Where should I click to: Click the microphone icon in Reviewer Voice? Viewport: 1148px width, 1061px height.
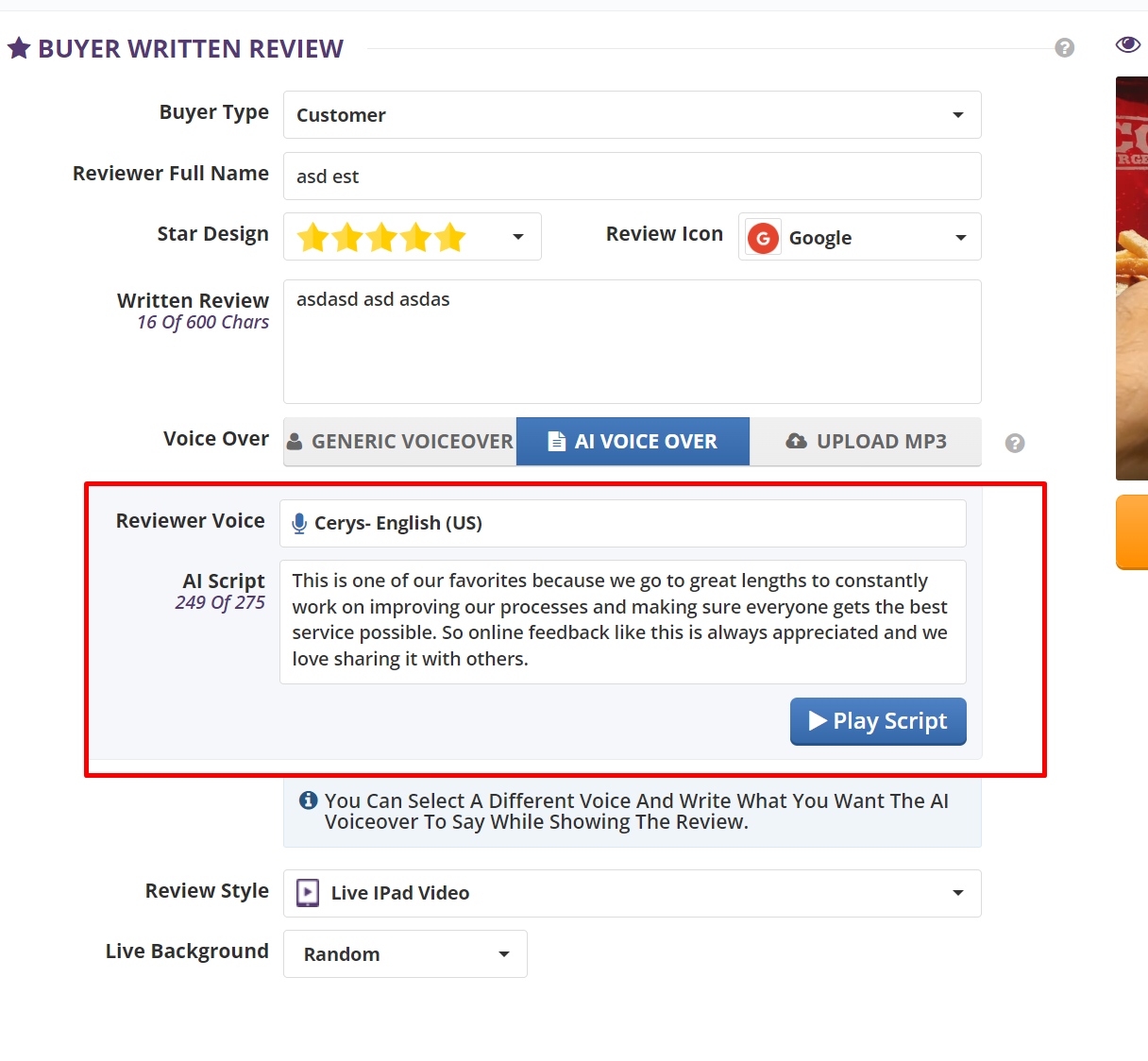coord(299,524)
